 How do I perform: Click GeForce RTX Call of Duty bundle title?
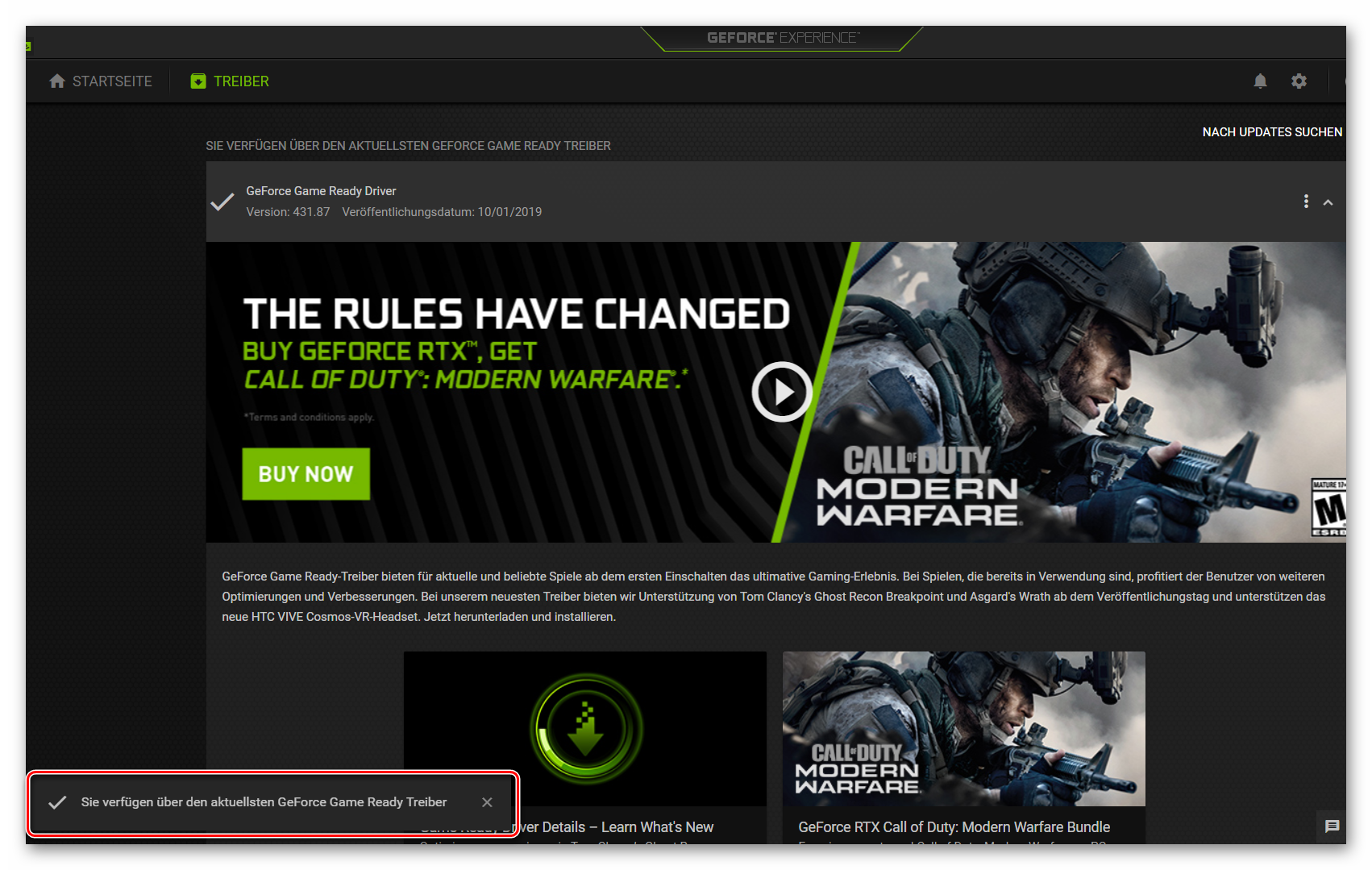pos(954,827)
